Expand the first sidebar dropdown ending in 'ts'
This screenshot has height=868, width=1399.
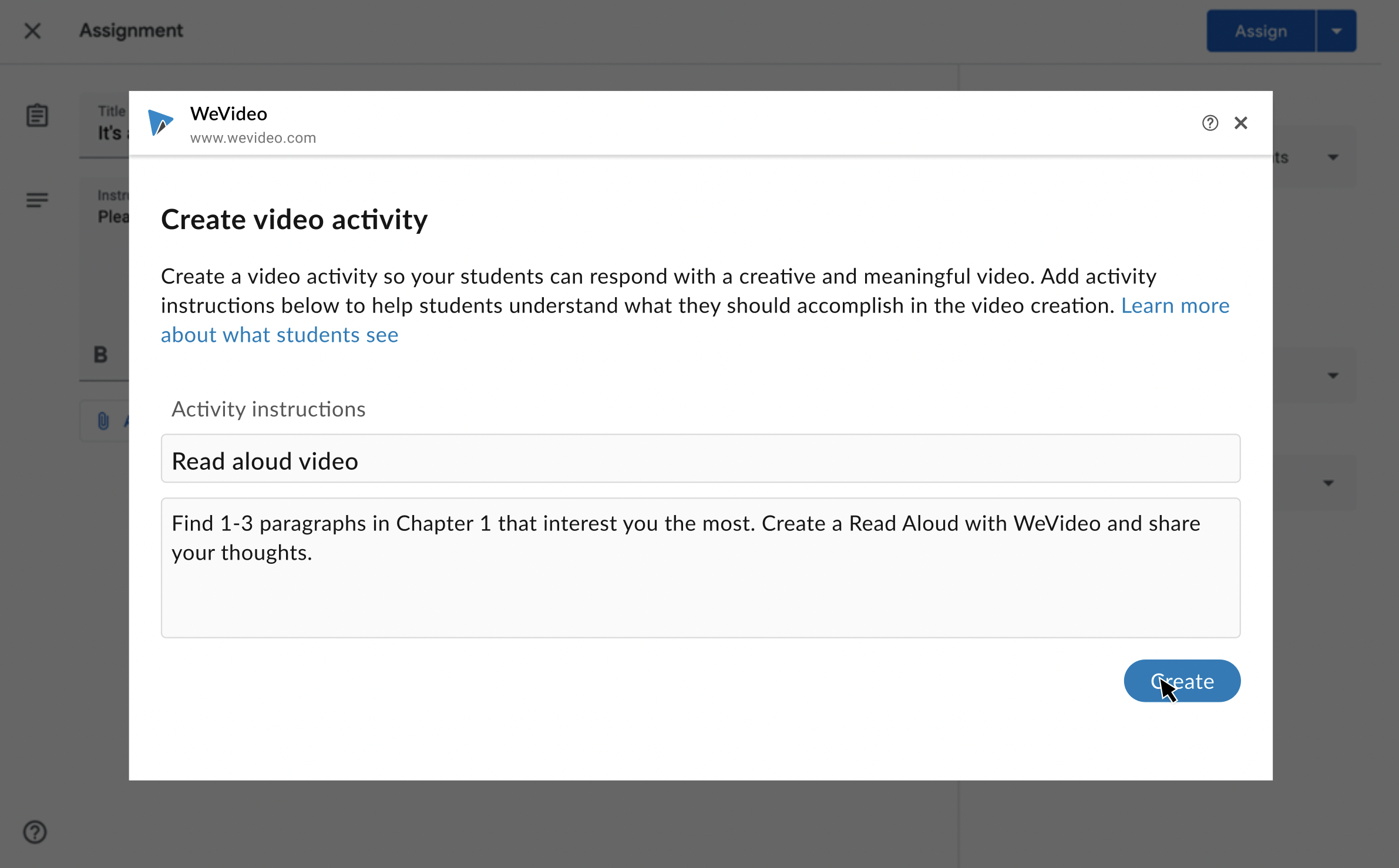(x=1333, y=157)
